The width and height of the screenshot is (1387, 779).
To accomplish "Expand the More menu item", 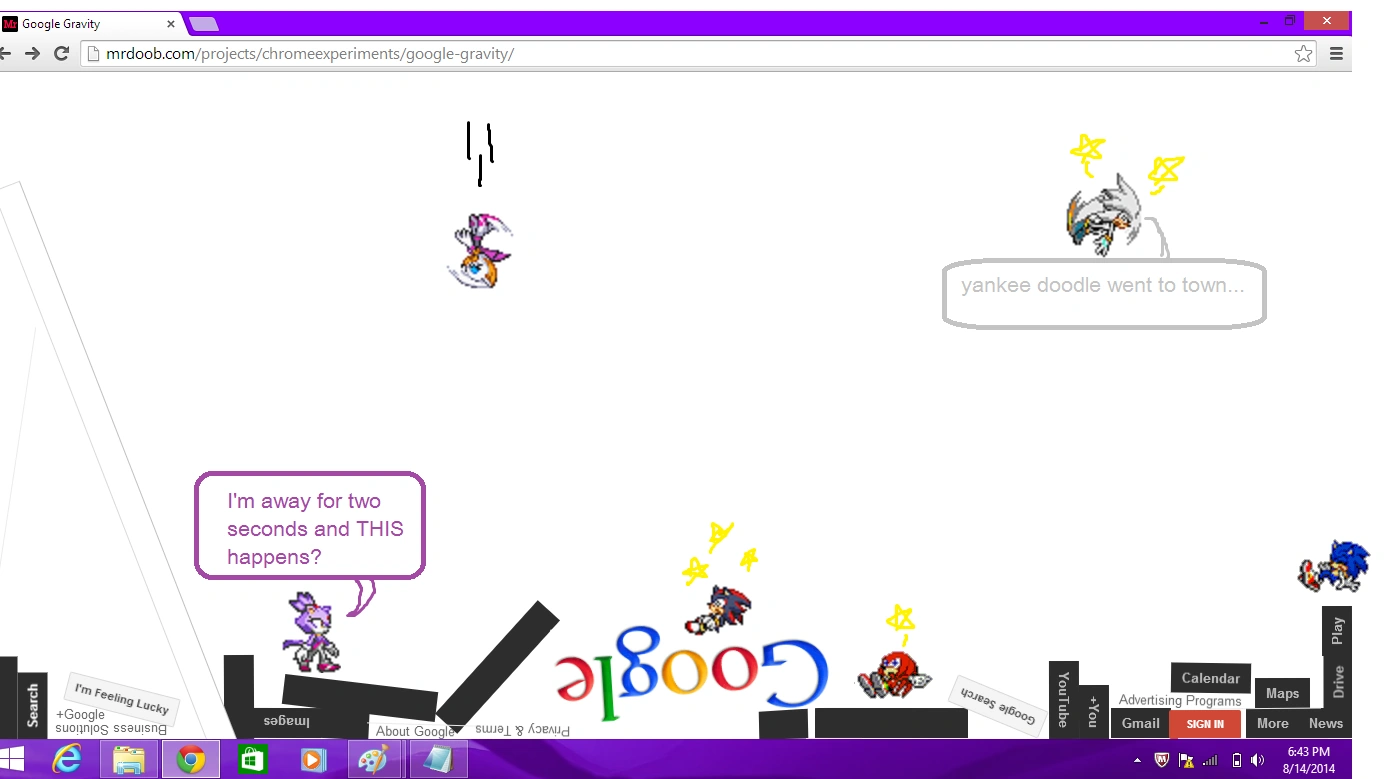I will point(1272,724).
